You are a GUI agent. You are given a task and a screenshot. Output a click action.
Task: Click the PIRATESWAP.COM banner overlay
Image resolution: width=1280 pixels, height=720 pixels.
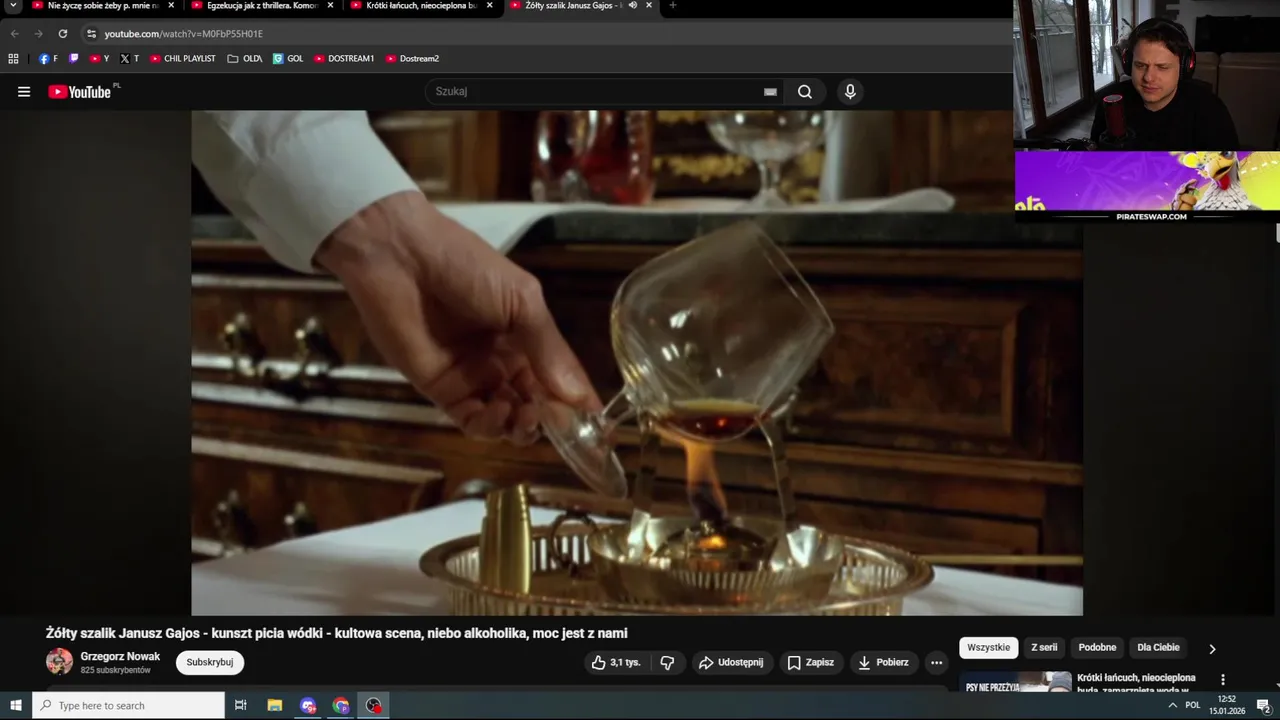click(x=1147, y=186)
